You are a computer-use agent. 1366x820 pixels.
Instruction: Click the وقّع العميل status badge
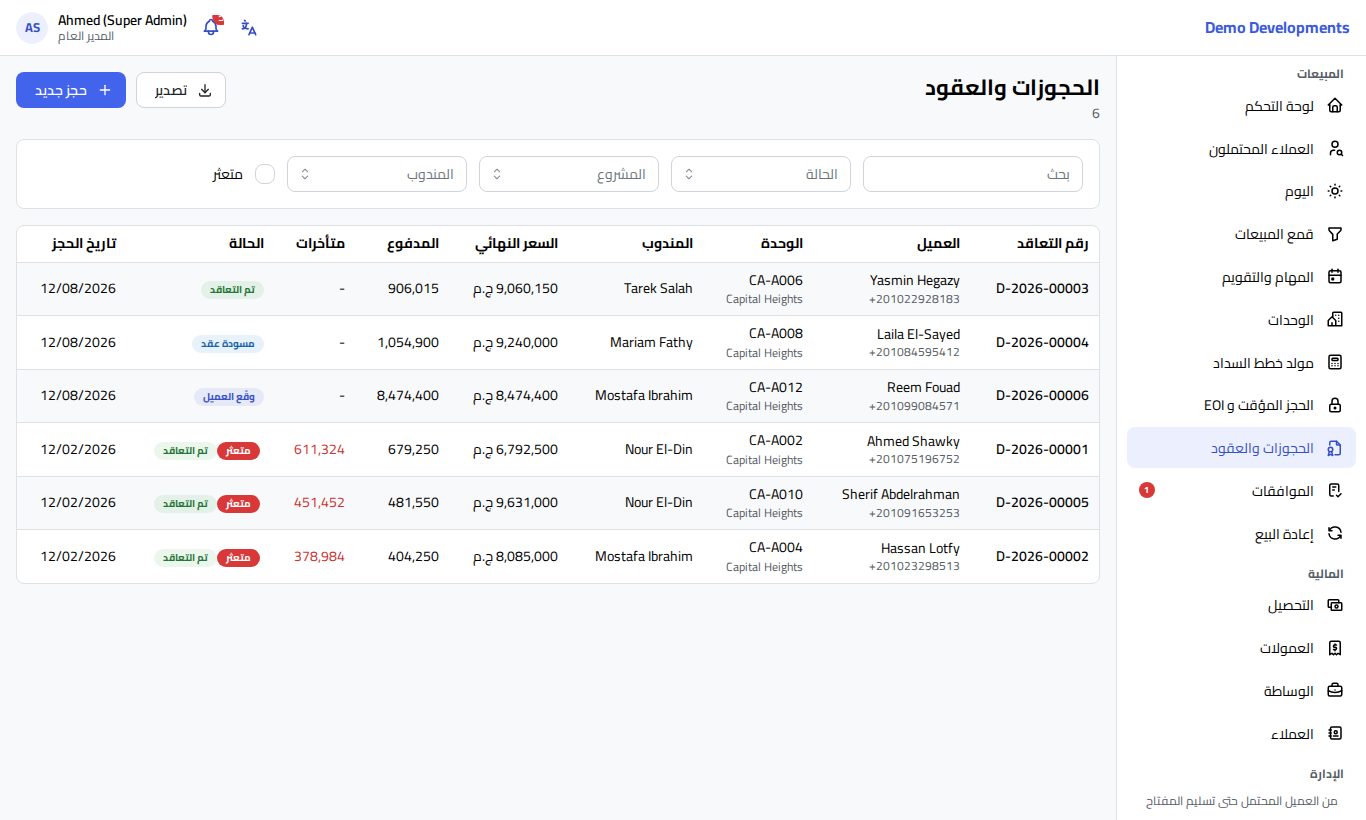tap(229, 396)
